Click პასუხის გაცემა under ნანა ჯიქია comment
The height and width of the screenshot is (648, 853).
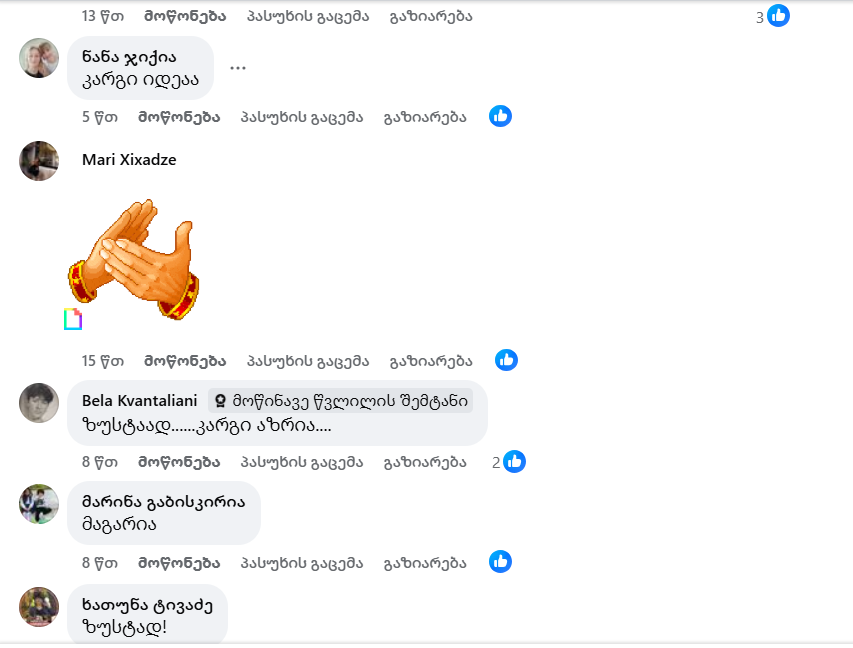[x=302, y=117]
